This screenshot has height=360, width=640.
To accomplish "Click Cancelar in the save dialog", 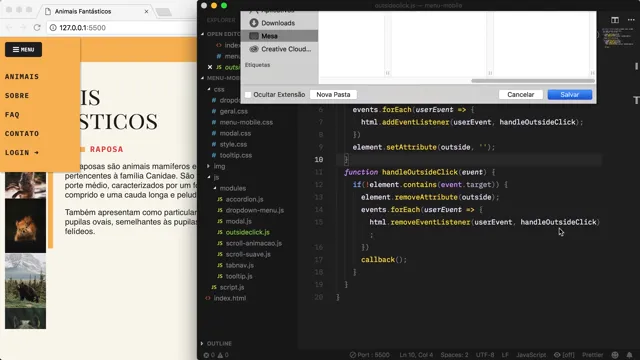I will pyautogui.click(x=520, y=94).
